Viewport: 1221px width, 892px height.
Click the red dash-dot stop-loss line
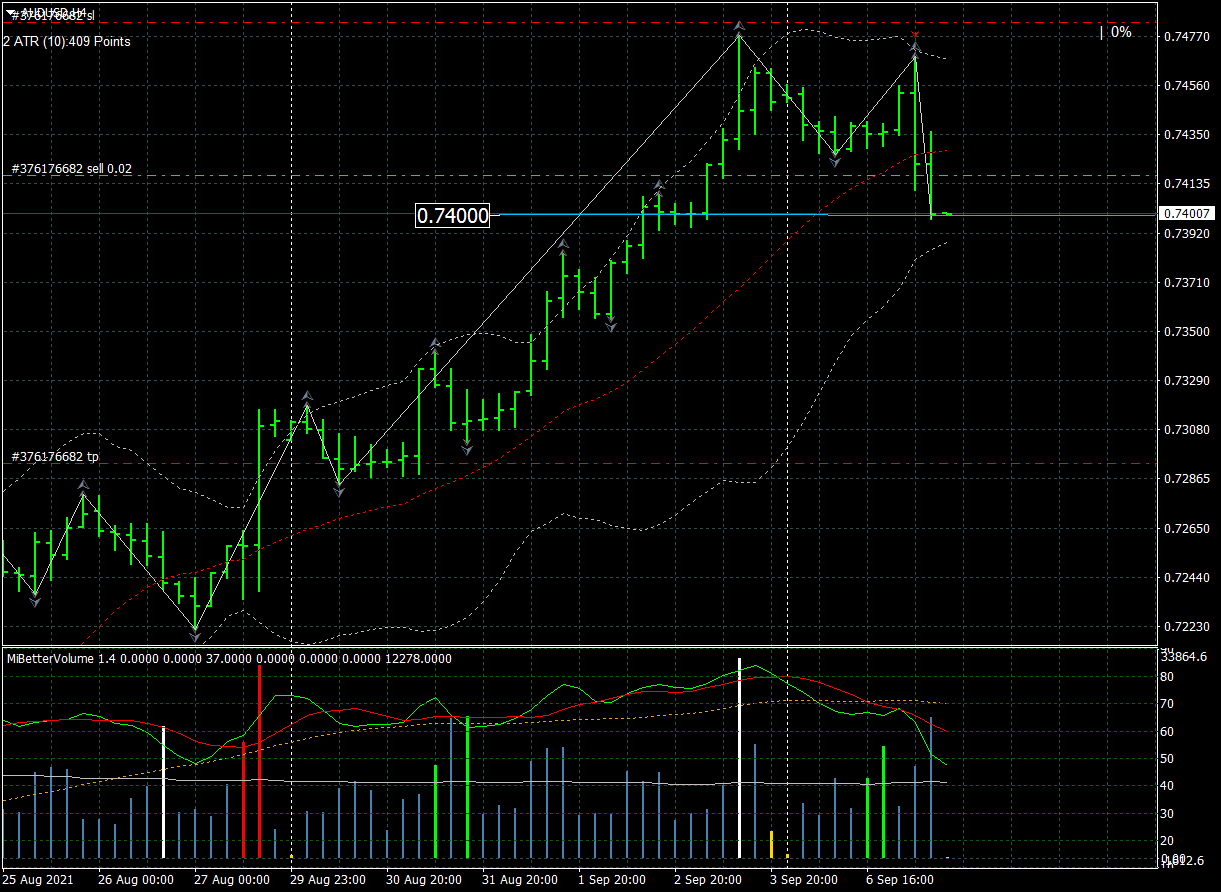[580, 22]
